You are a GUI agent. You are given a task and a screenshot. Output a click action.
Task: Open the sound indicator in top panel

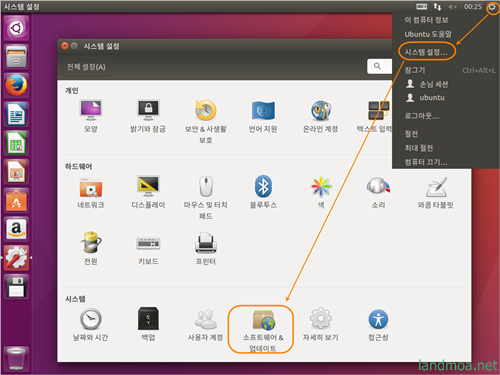click(452, 7)
